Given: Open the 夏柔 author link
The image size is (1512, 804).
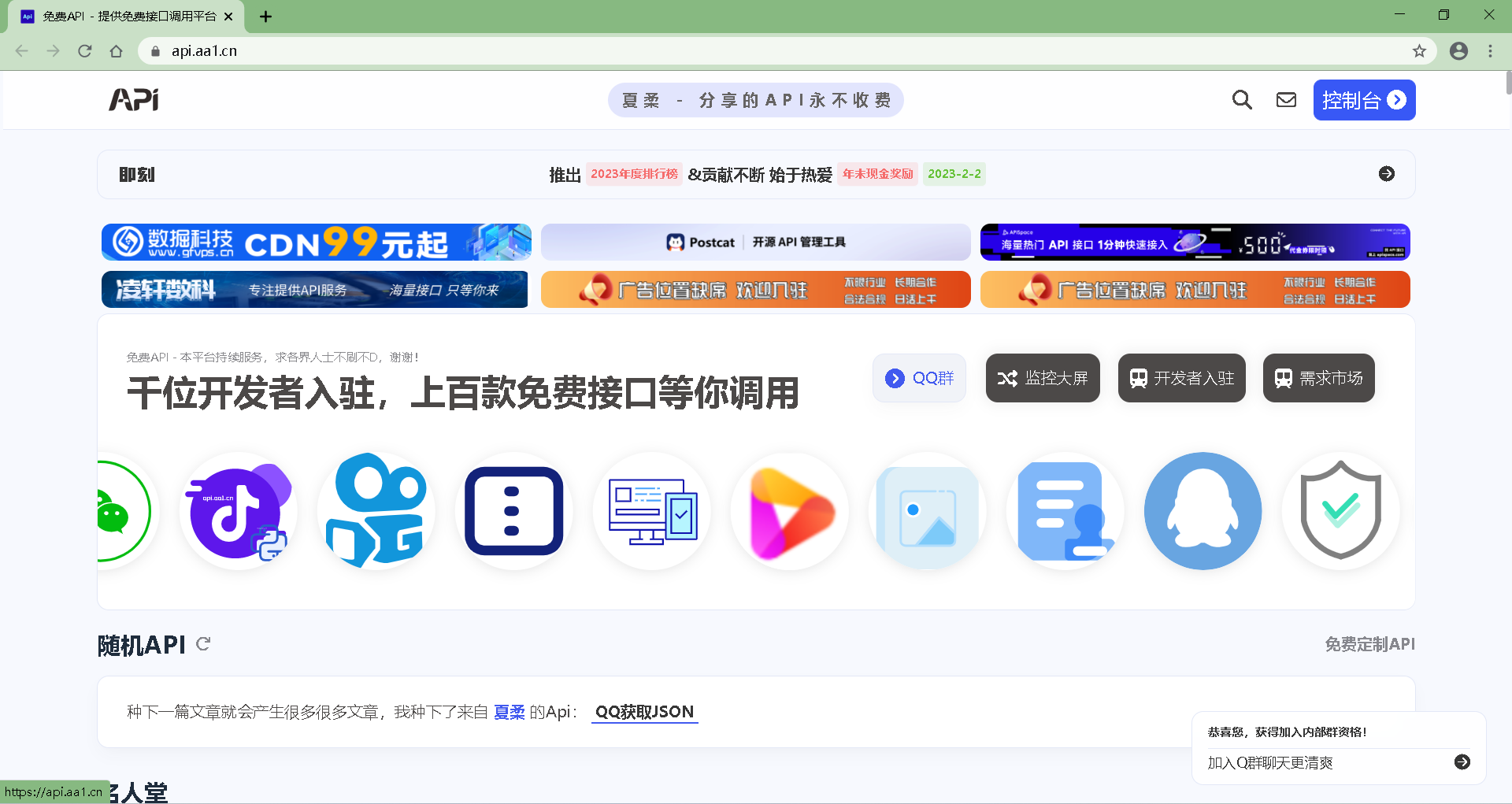Looking at the screenshot, I should pyautogui.click(x=509, y=712).
